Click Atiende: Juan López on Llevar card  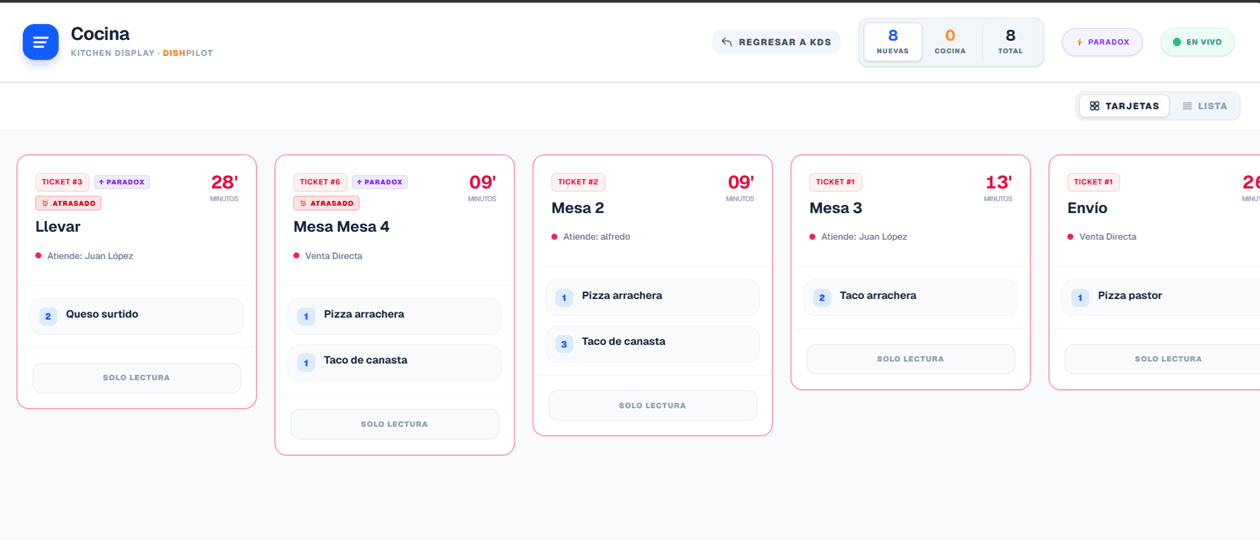(x=90, y=256)
